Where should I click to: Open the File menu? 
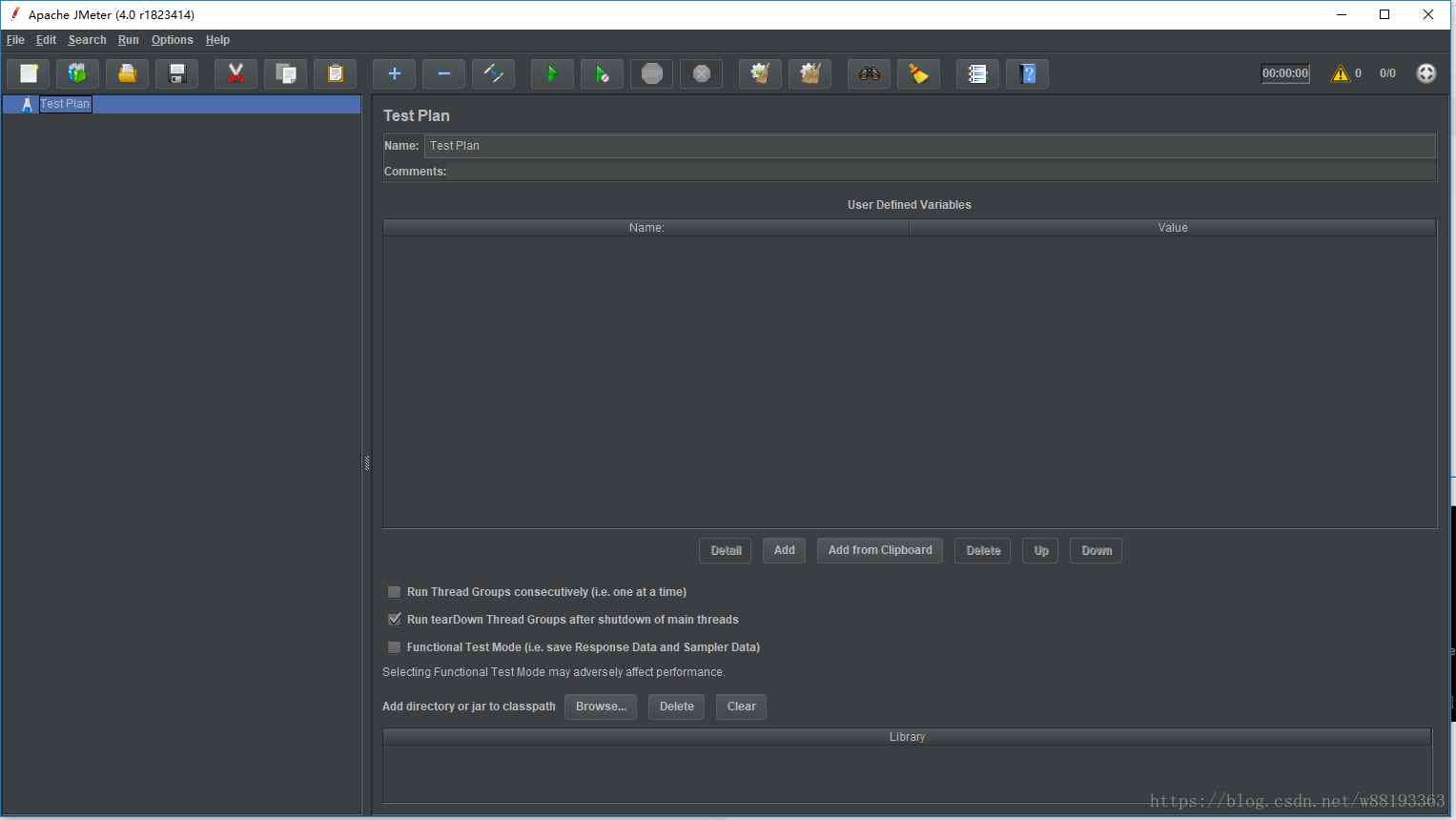[15, 40]
